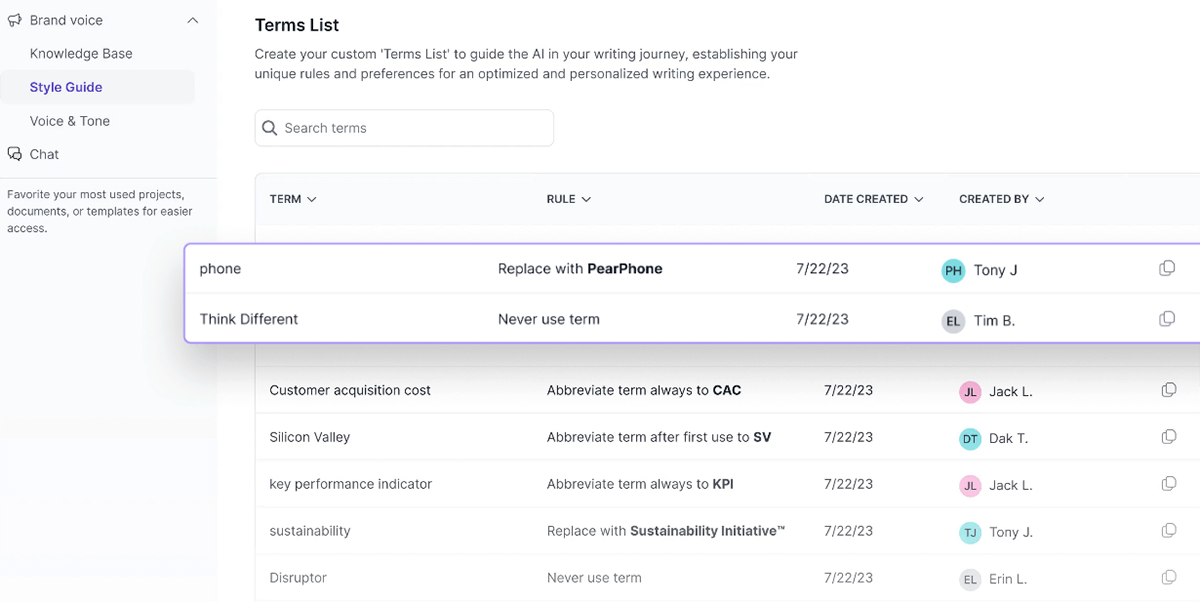Viewport: 1200px width, 602px height.
Task: Click the Brand voice megaphone icon
Action: tap(14, 19)
